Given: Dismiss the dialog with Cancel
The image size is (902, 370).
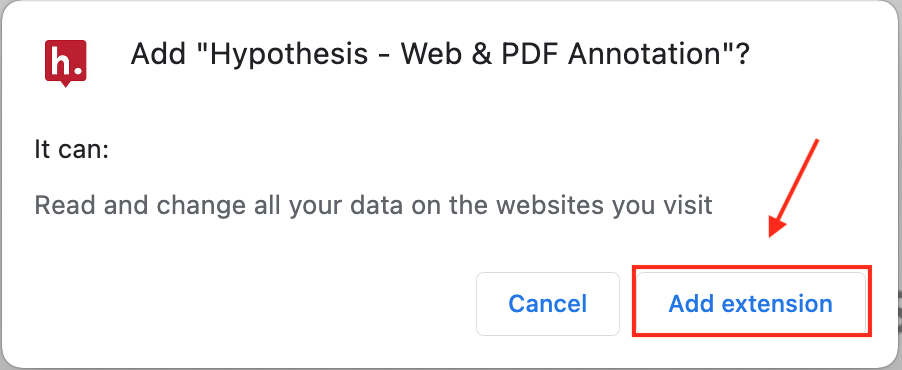Looking at the screenshot, I should click(548, 303).
